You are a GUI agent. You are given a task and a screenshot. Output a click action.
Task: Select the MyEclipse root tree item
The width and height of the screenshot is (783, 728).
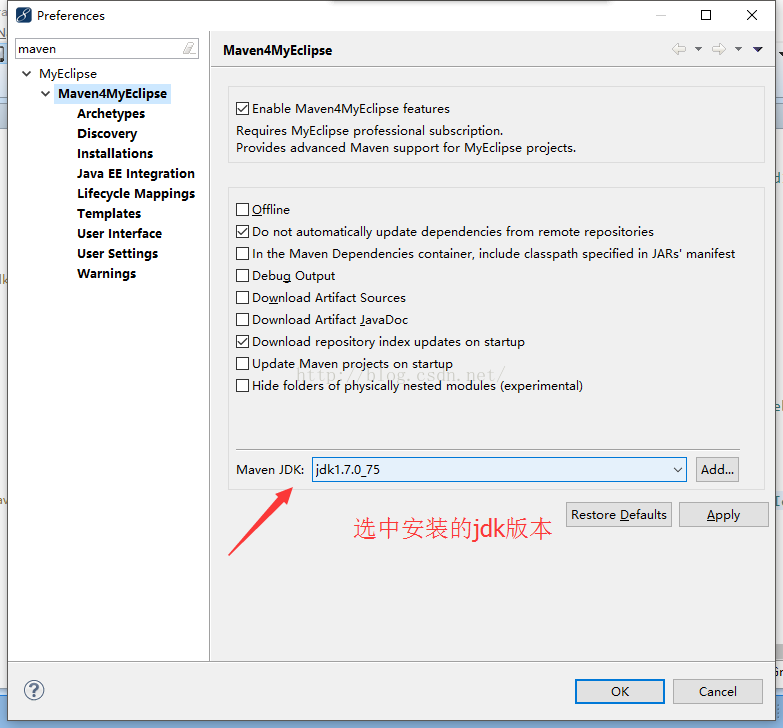pyautogui.click(x=68, y=73)
